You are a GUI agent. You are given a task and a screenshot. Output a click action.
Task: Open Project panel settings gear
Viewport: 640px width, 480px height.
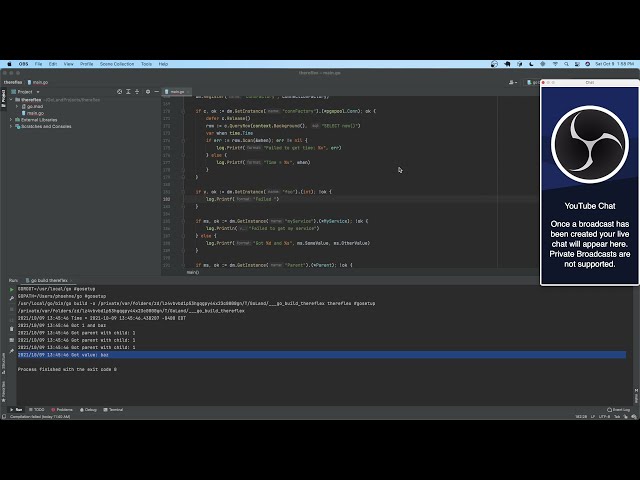pyautogui.click(x=148, y=92)
